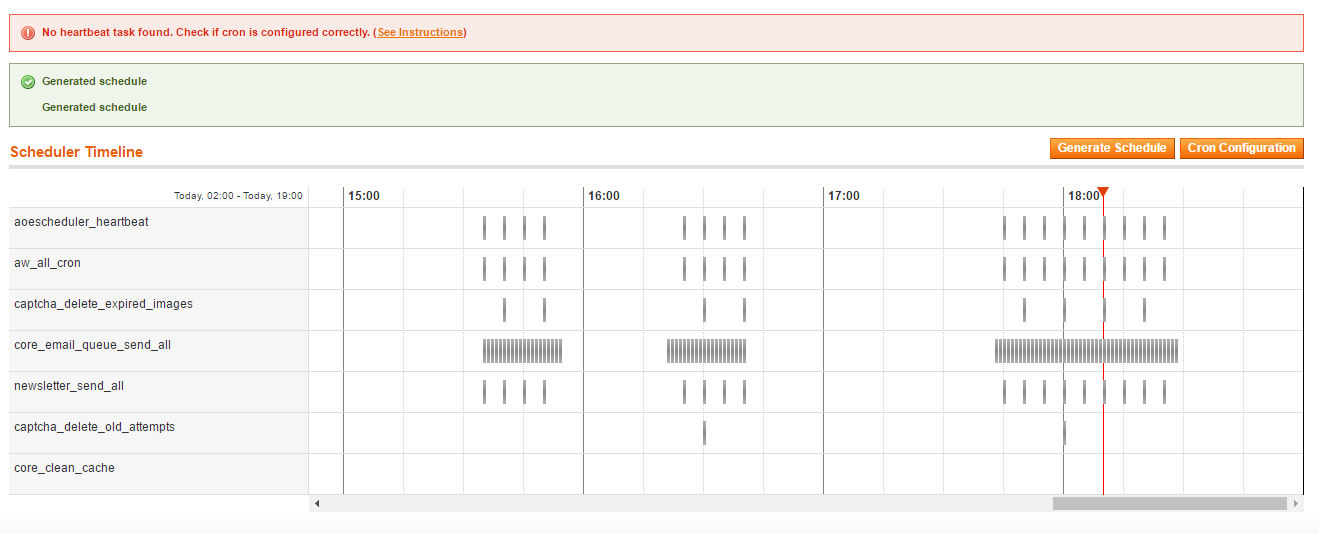Click the horizontal timeline scrollbar thumb
This screenshot has width=1319, height=534.
tap(1169, 504)
